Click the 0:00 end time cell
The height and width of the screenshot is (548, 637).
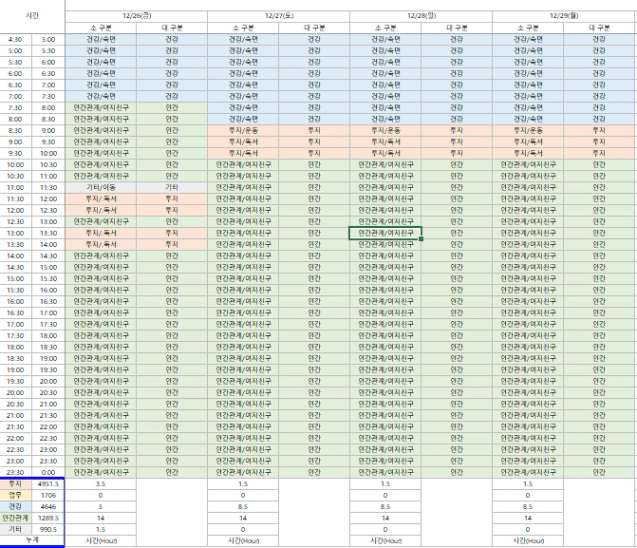click(x=49, y=474)
